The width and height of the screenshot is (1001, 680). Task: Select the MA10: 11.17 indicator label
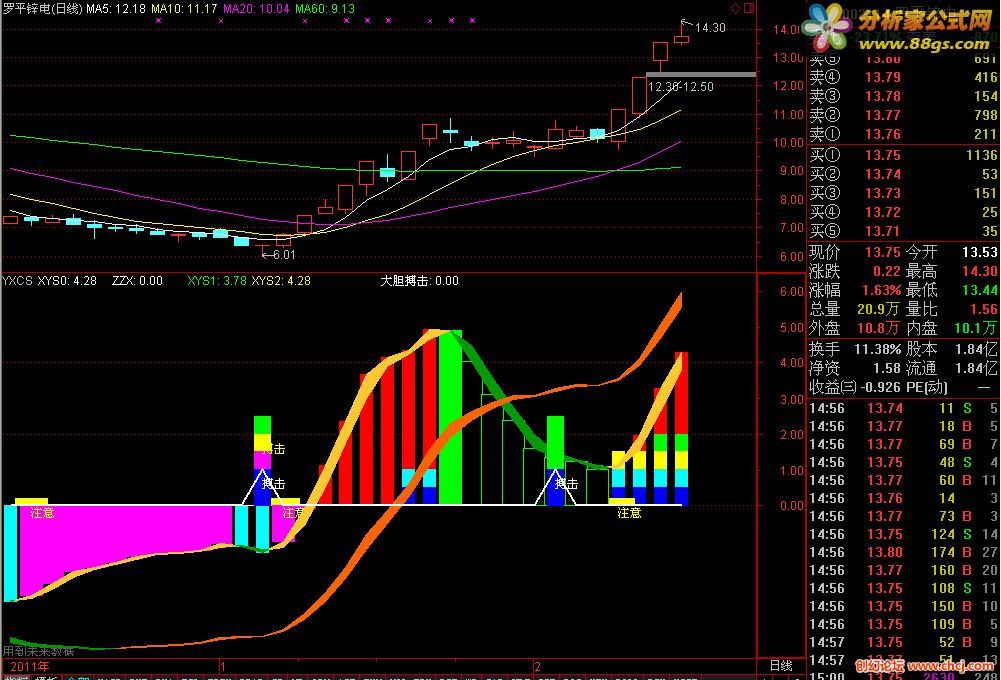pyautogui.click(x=184, y=8)
